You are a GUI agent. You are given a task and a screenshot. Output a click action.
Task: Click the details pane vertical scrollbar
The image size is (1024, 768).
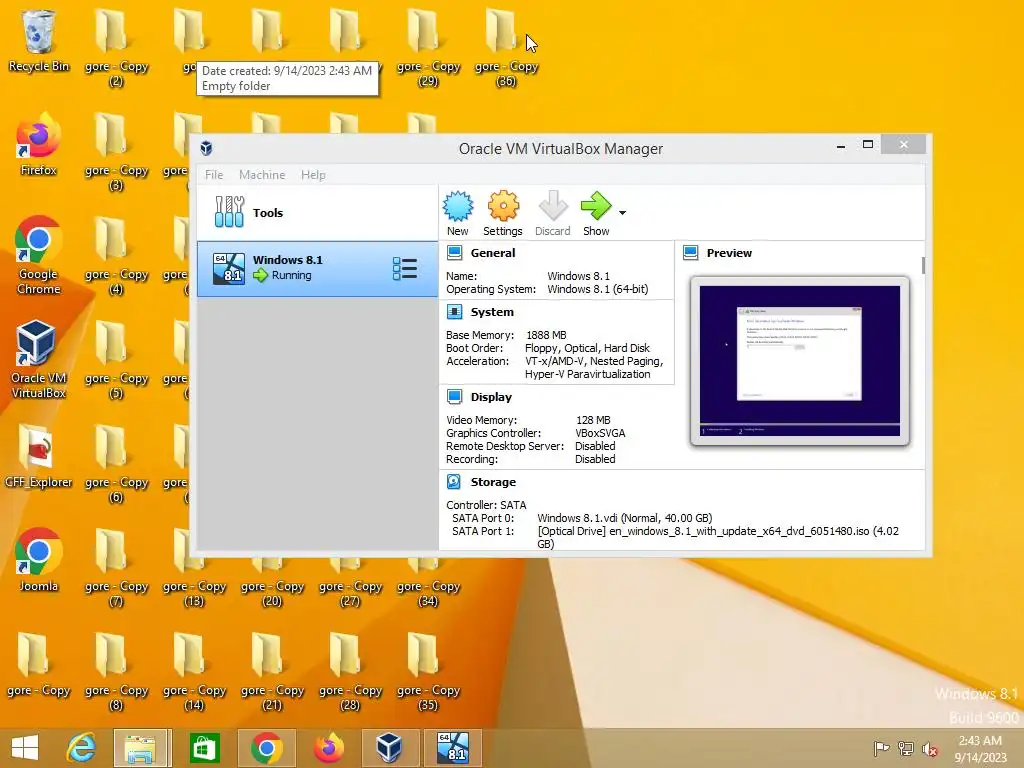tap(923, 265)
